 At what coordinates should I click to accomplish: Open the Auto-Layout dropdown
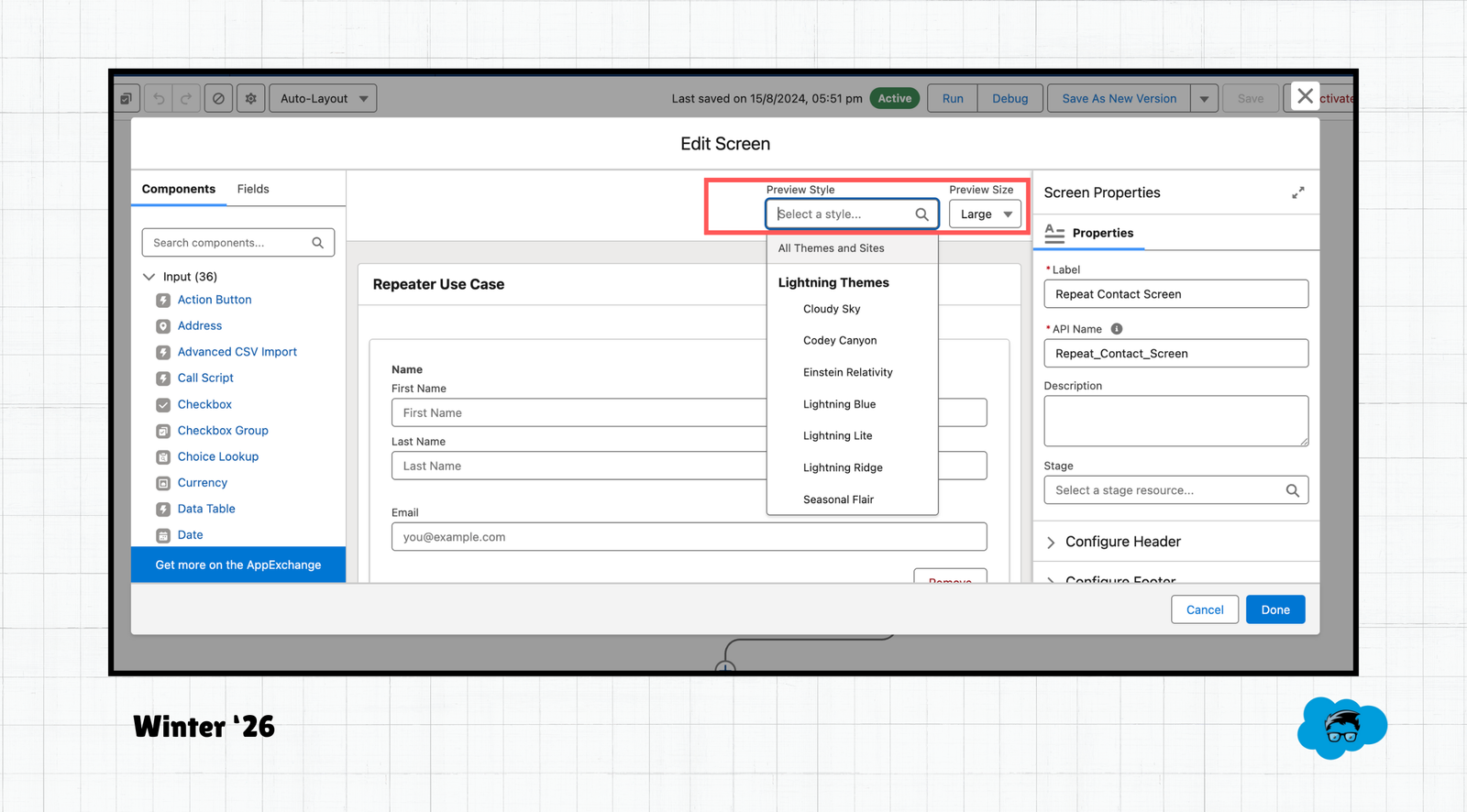323,98
